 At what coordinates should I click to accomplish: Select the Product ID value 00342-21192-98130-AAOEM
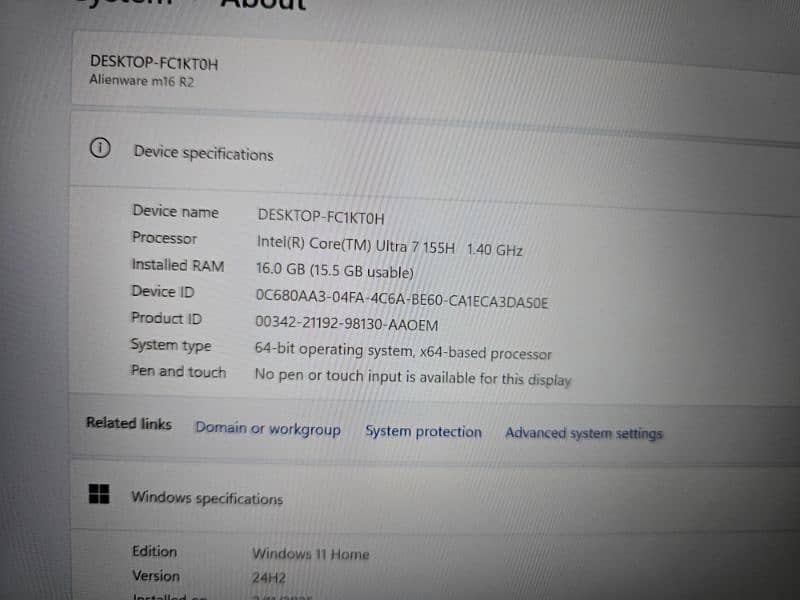[346, 323]
